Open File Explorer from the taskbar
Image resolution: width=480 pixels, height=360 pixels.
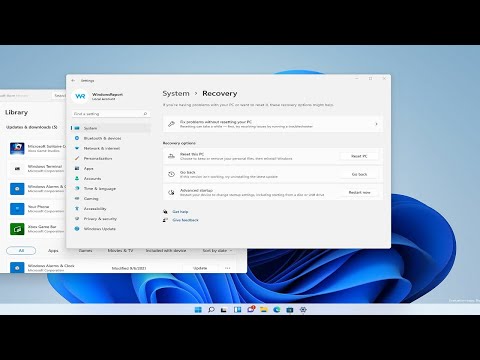point(264,310)
